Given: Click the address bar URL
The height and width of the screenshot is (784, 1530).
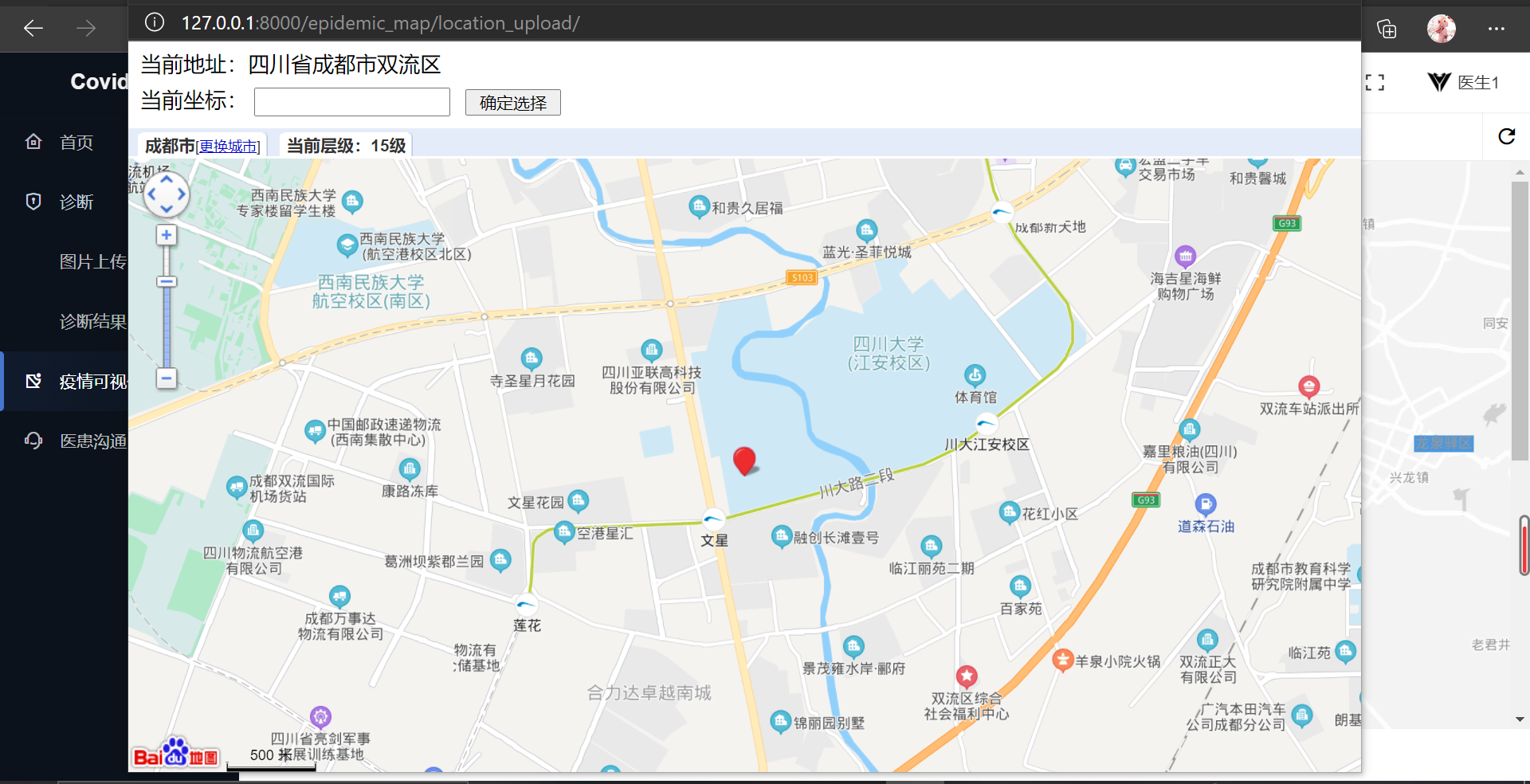Looking at the screenshot, I should 380,23.
